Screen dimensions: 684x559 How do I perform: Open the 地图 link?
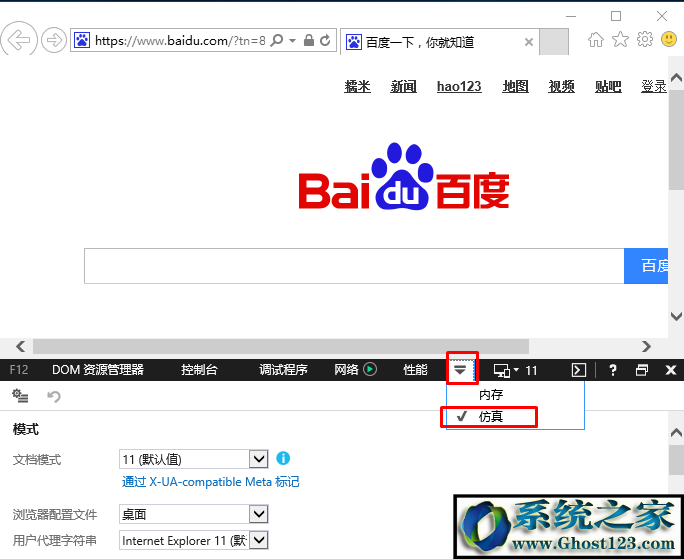(516, 86)
